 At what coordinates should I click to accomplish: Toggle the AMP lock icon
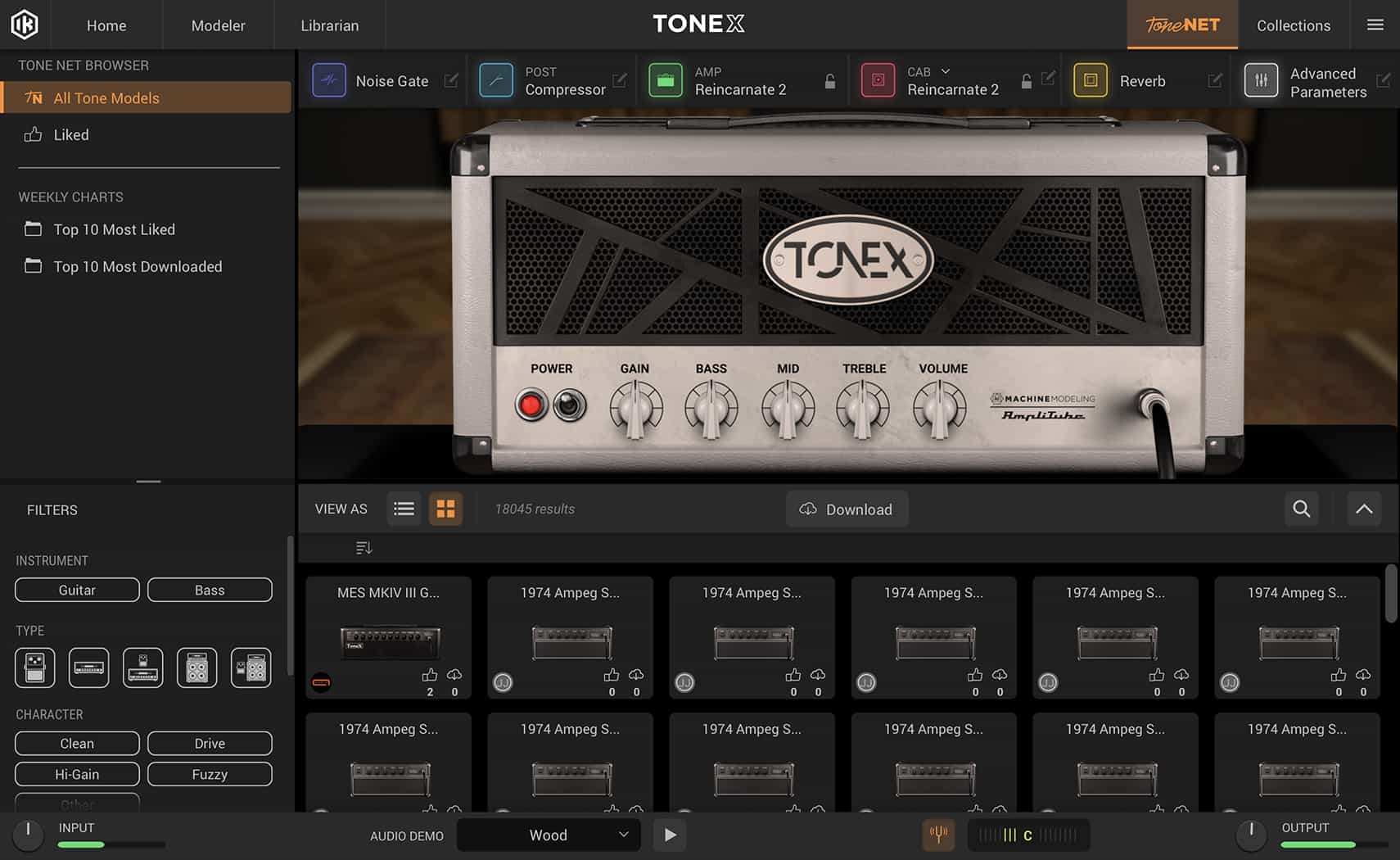[830, 81]
